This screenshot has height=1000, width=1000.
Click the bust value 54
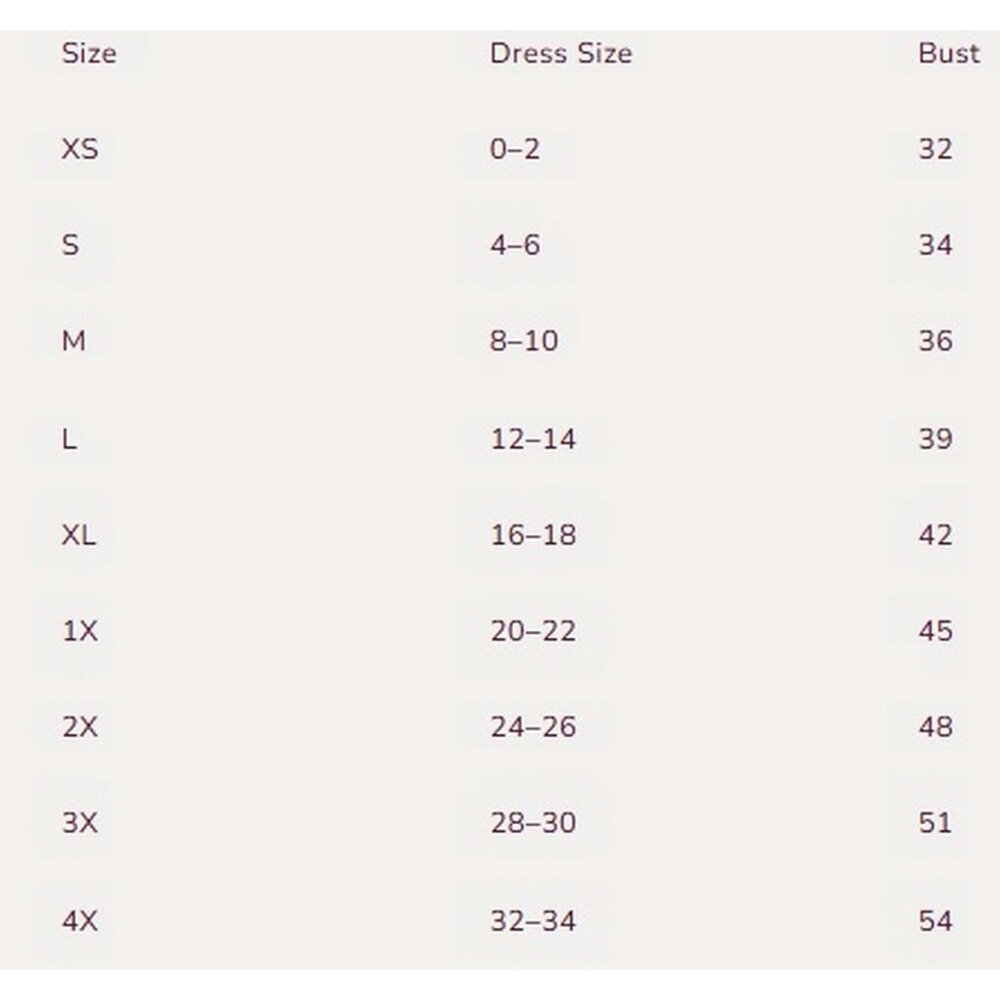[x=936, y=921]
